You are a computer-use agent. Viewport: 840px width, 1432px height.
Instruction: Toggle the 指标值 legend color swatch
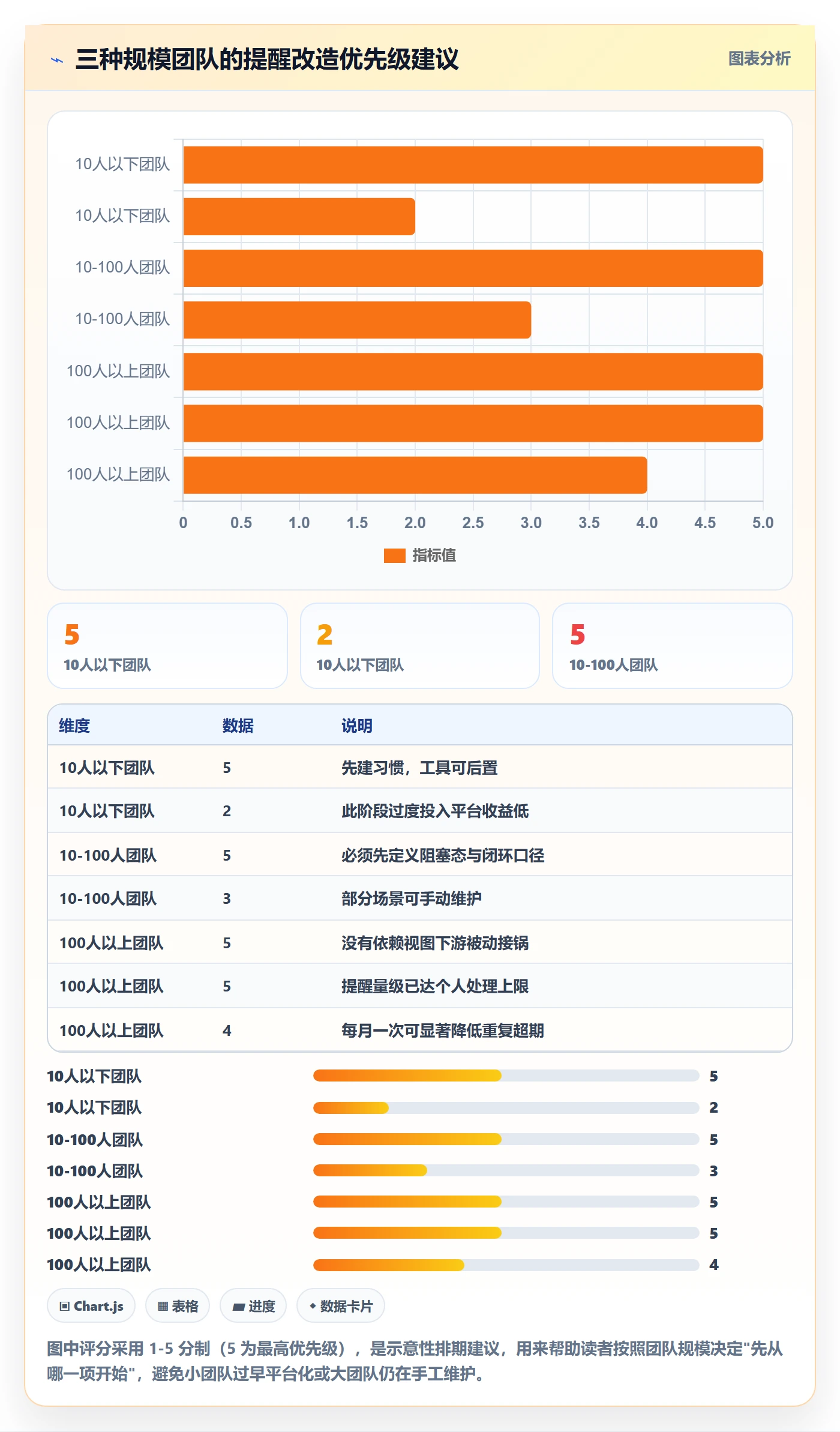tap(395, 556)
